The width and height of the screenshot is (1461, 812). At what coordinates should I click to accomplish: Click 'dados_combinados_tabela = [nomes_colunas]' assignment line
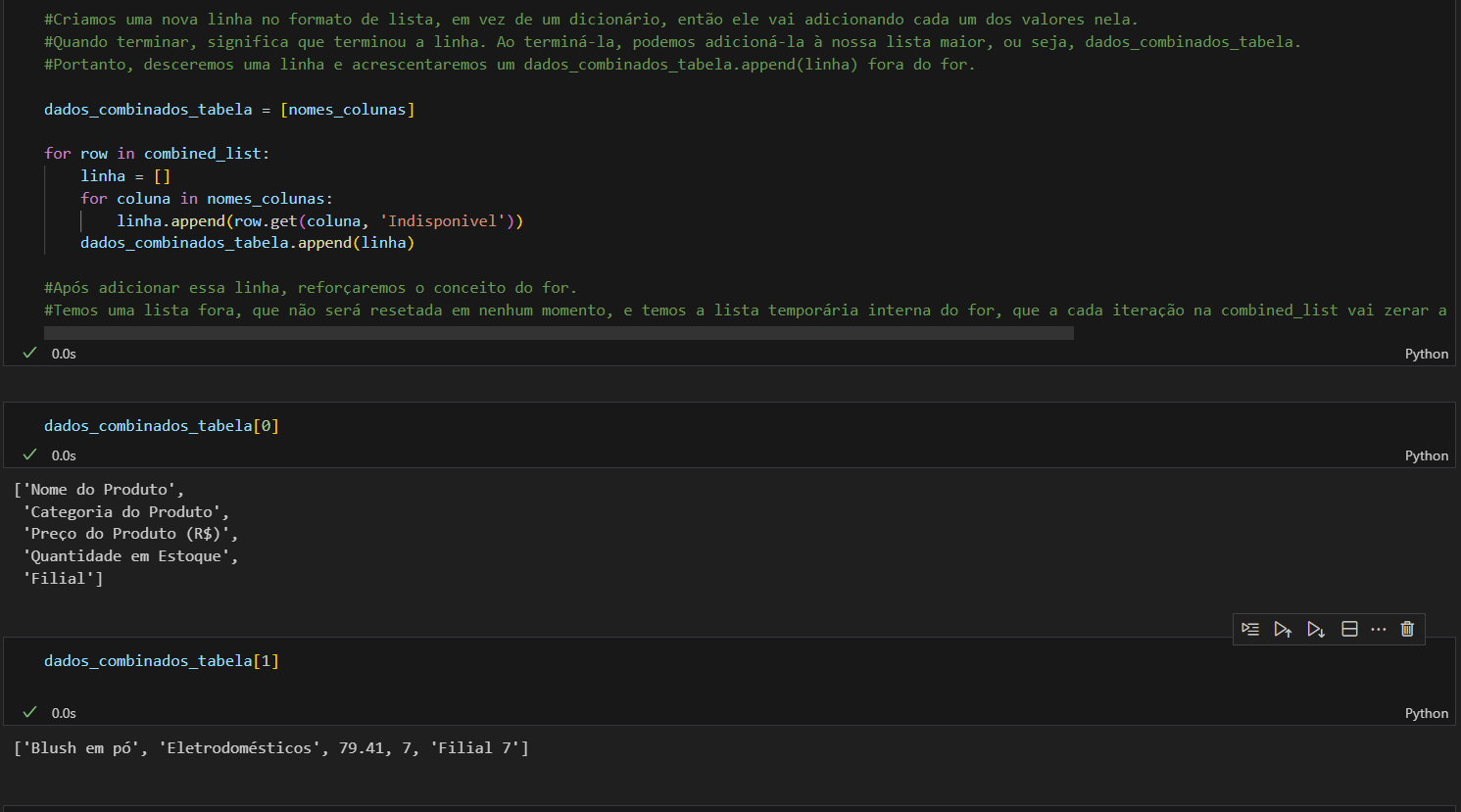(x=229, y=110)
